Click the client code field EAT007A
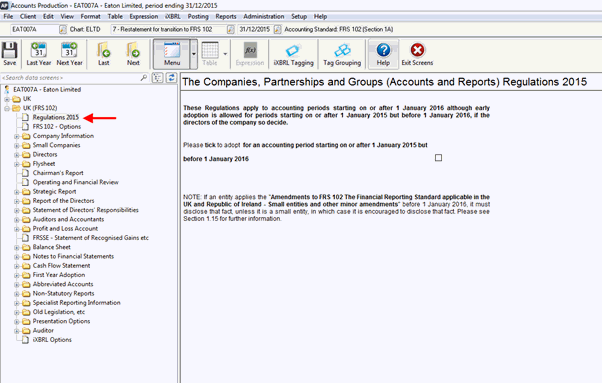This screenshot has width=602, height=383. (x=34, y=29)
